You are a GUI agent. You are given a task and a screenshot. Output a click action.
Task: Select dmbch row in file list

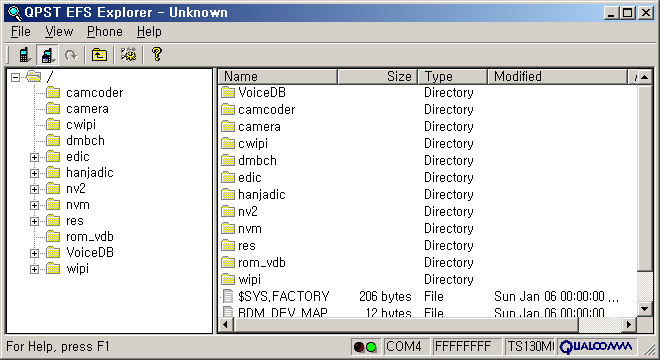point(428,160)
